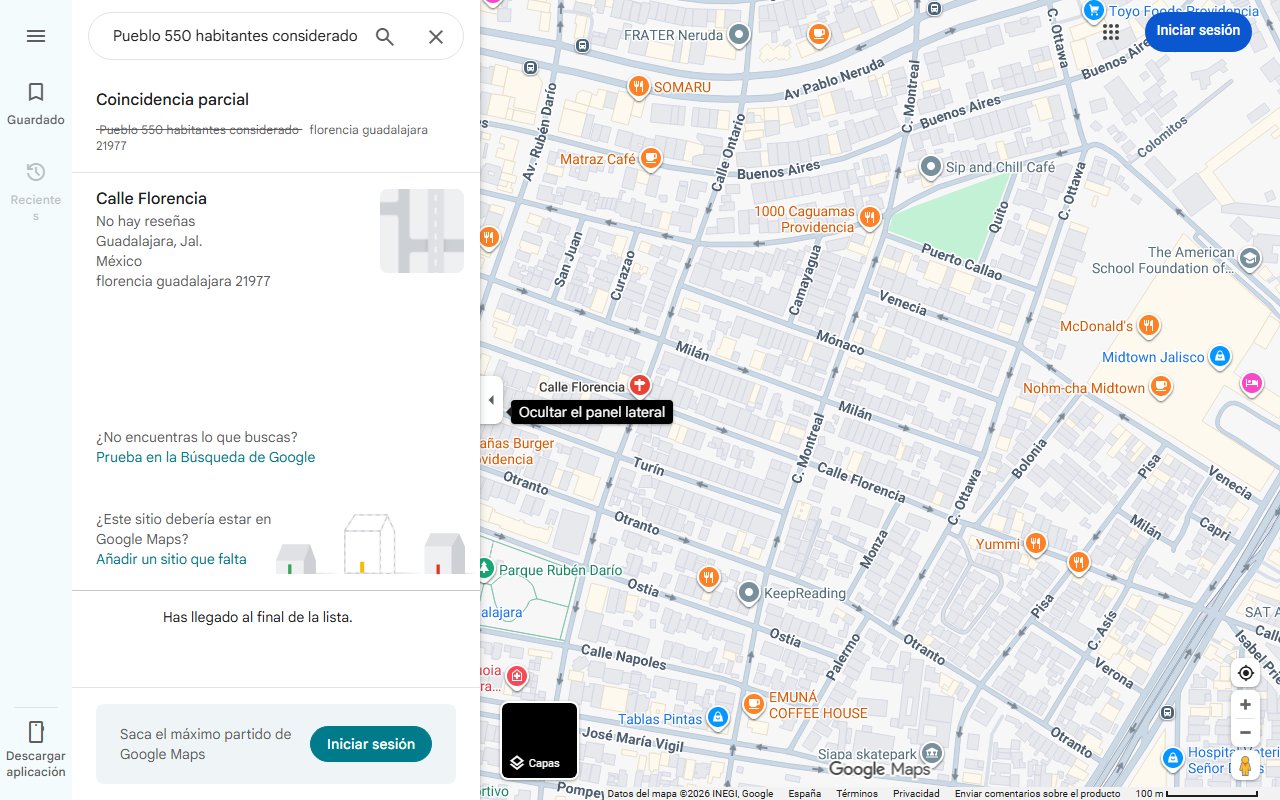Open the Privacidad footer menu item
This screenshot has width=1280, height=800.
[916, 793]
